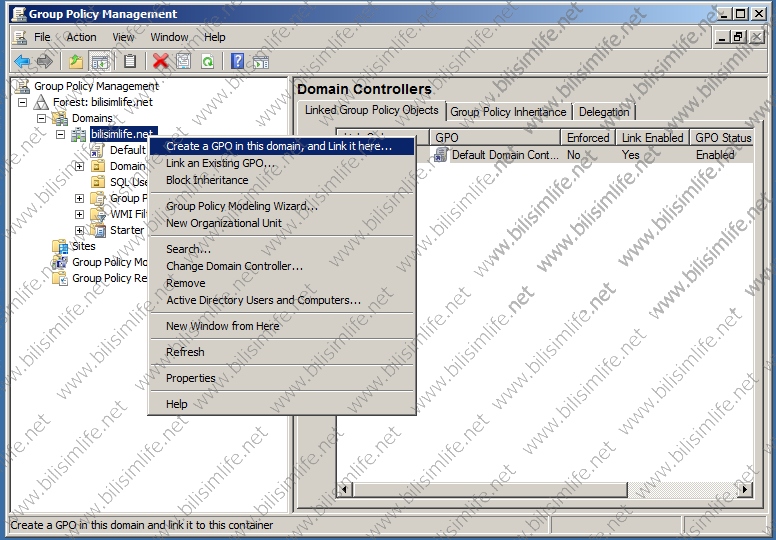Viewport: 776px width, 540px height.
Task: Click the horizontal scrollbar left arrow
Action: click(345, 490)
